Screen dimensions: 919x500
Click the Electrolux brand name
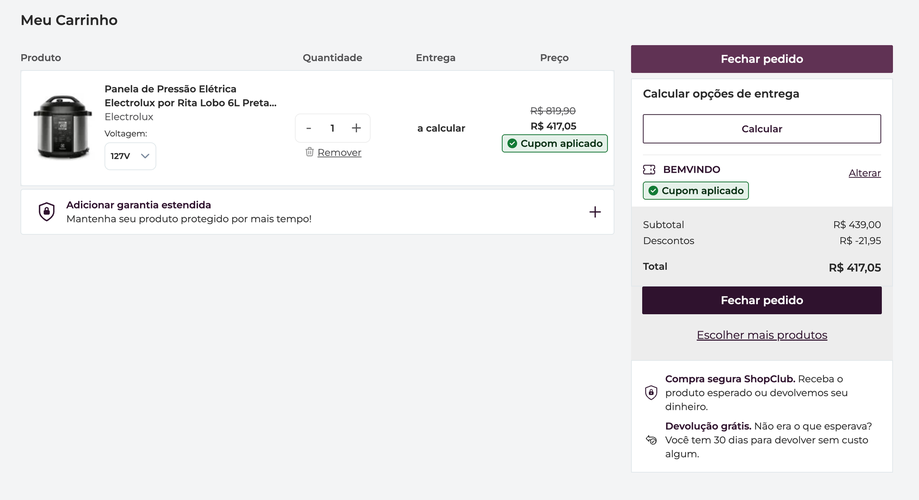129,117
